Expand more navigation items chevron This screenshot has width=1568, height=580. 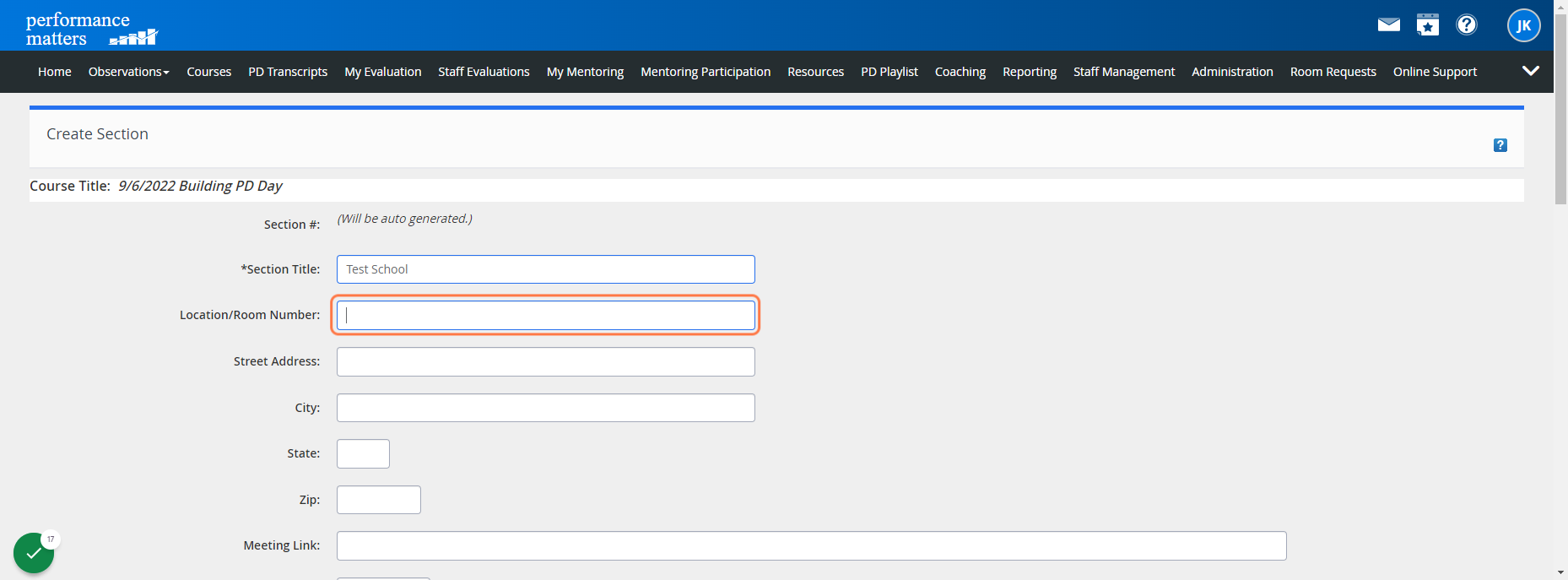[1530, 71]
